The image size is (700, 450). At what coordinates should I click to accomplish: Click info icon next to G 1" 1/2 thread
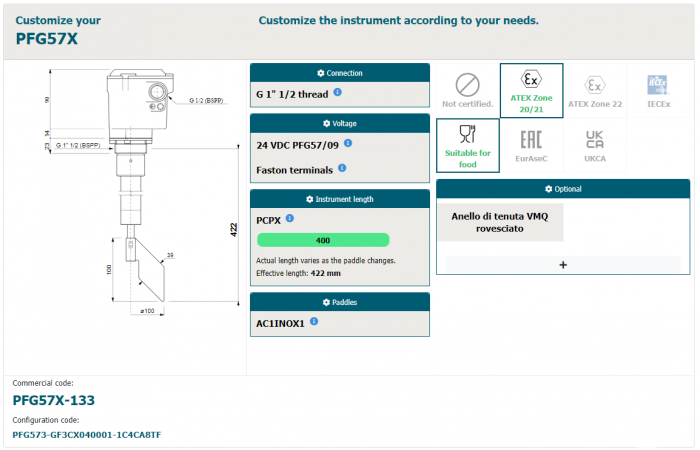tap(337, 93)
